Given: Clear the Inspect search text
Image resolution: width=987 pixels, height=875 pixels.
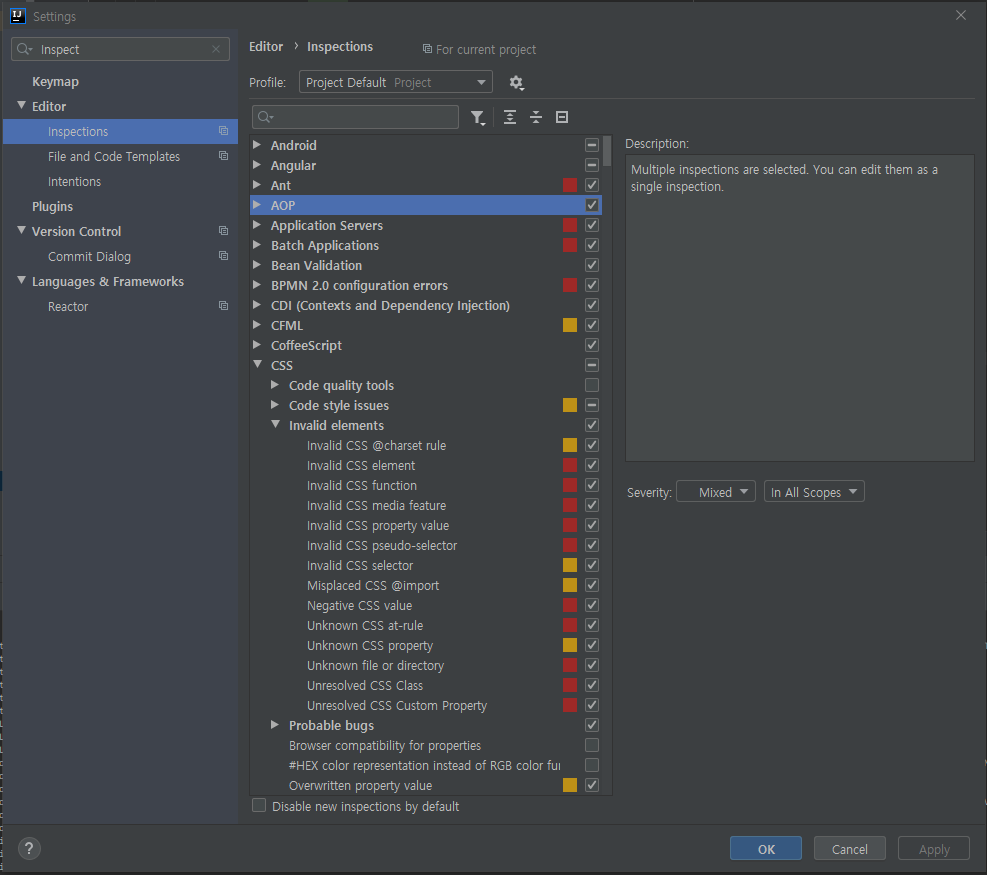Looking at the screenshot, I should (216, 49).
